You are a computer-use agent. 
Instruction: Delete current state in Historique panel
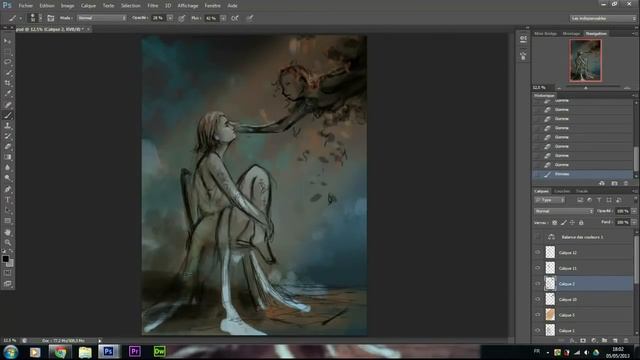[626, 183]
